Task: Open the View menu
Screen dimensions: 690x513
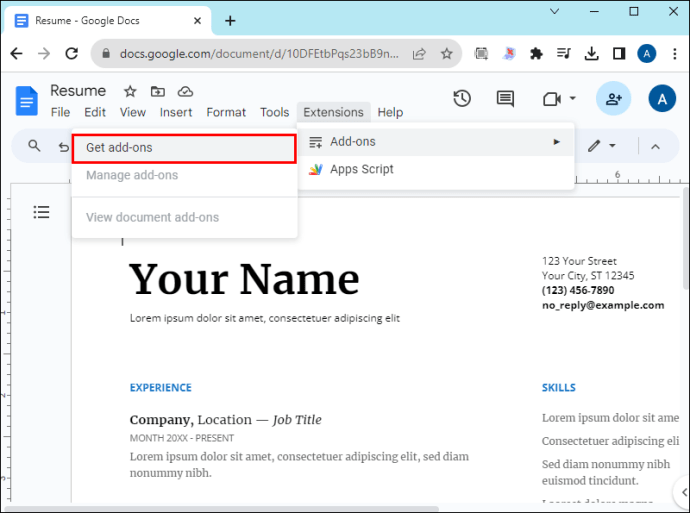Action: tap(133, 112)
